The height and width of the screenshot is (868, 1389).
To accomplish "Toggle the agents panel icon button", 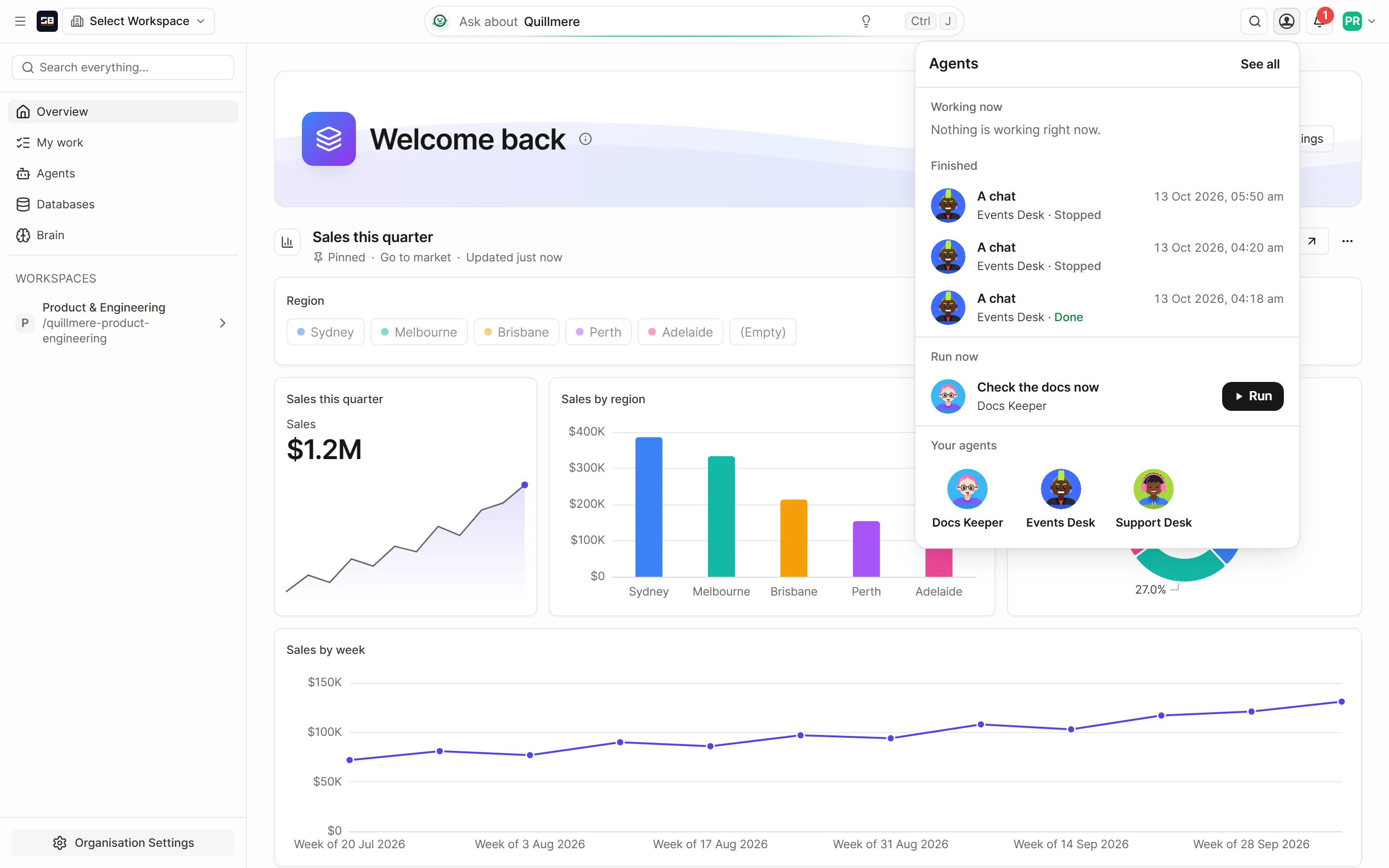I will click(x=1287, y=21).
